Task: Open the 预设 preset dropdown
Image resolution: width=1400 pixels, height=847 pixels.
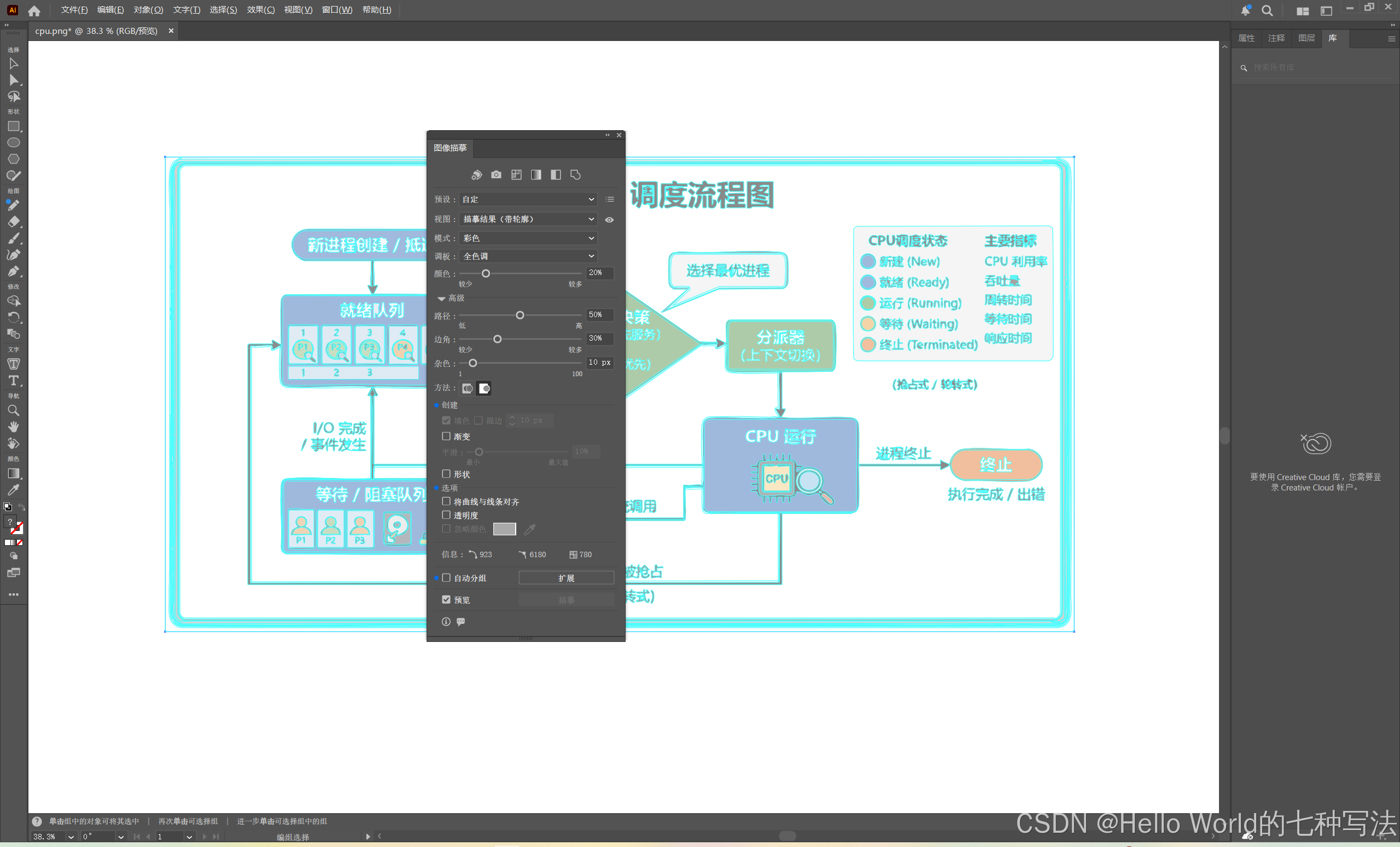Action: click(x=528, y=200)
